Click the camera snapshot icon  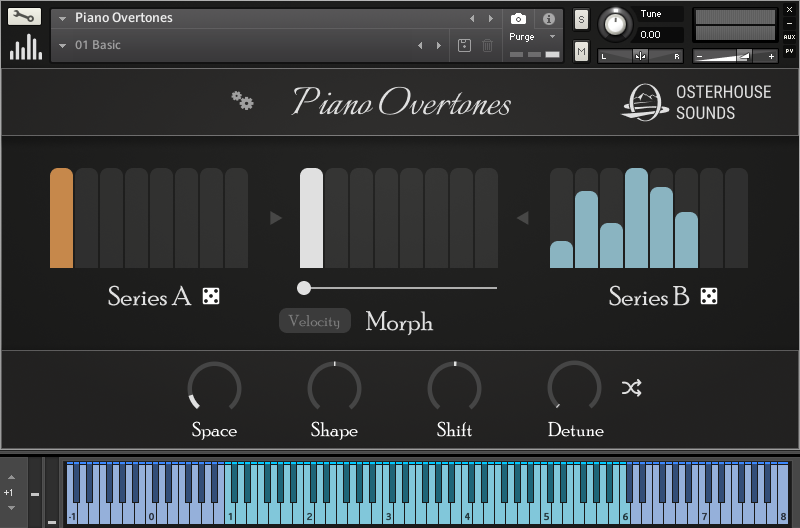click(518, 19)
